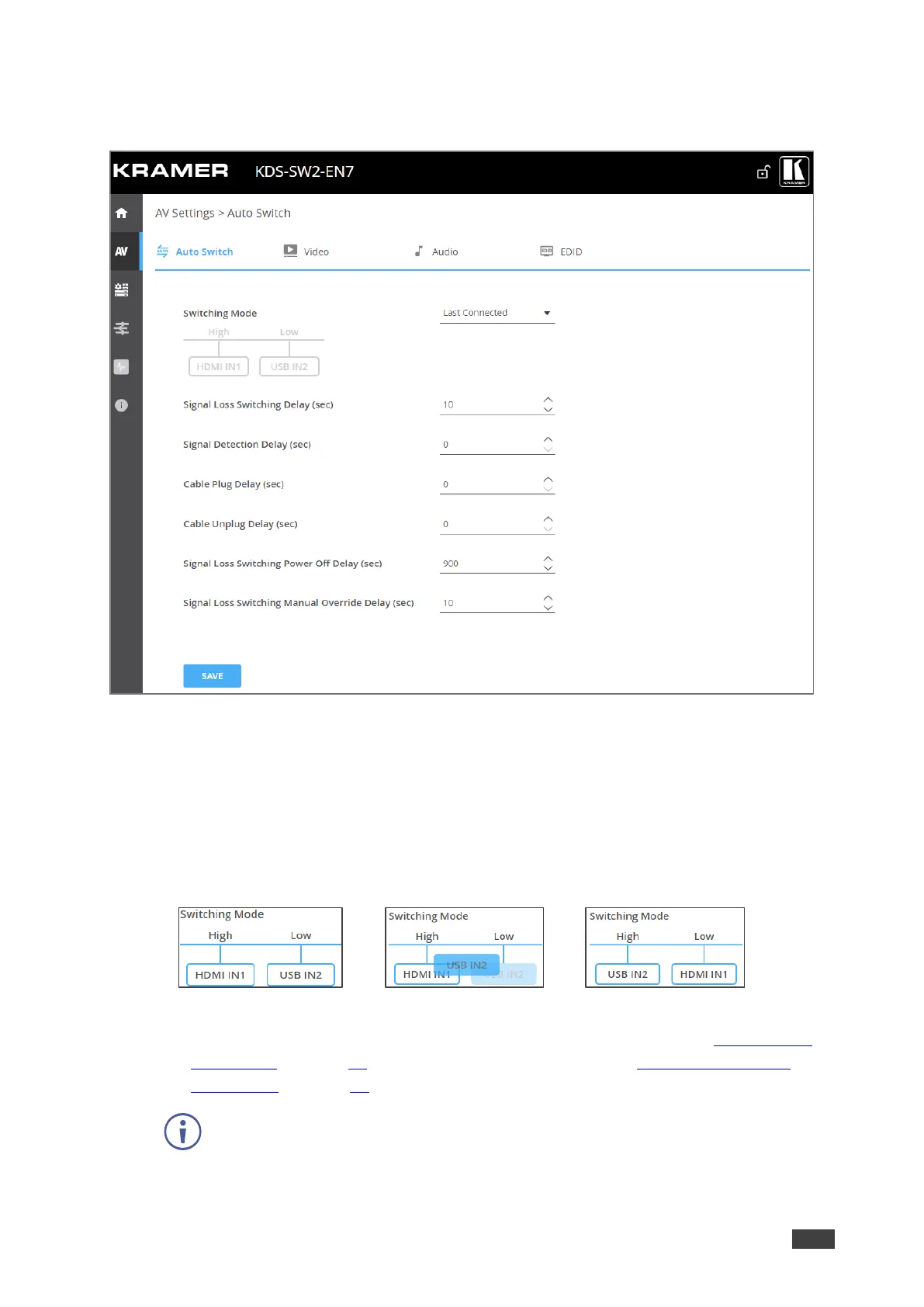Increase Cable Unplug Delay value
924x1307 pixels.
pos(548,518)
